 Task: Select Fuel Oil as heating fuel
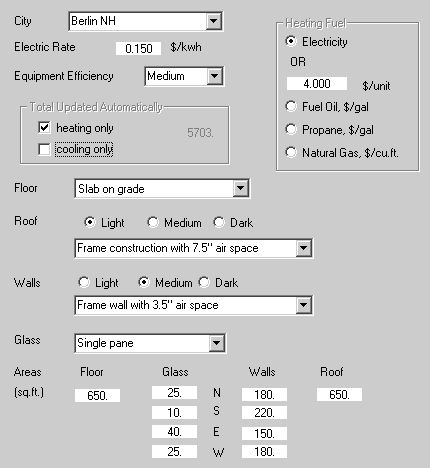pyautogui.click(x=291, y=107)
